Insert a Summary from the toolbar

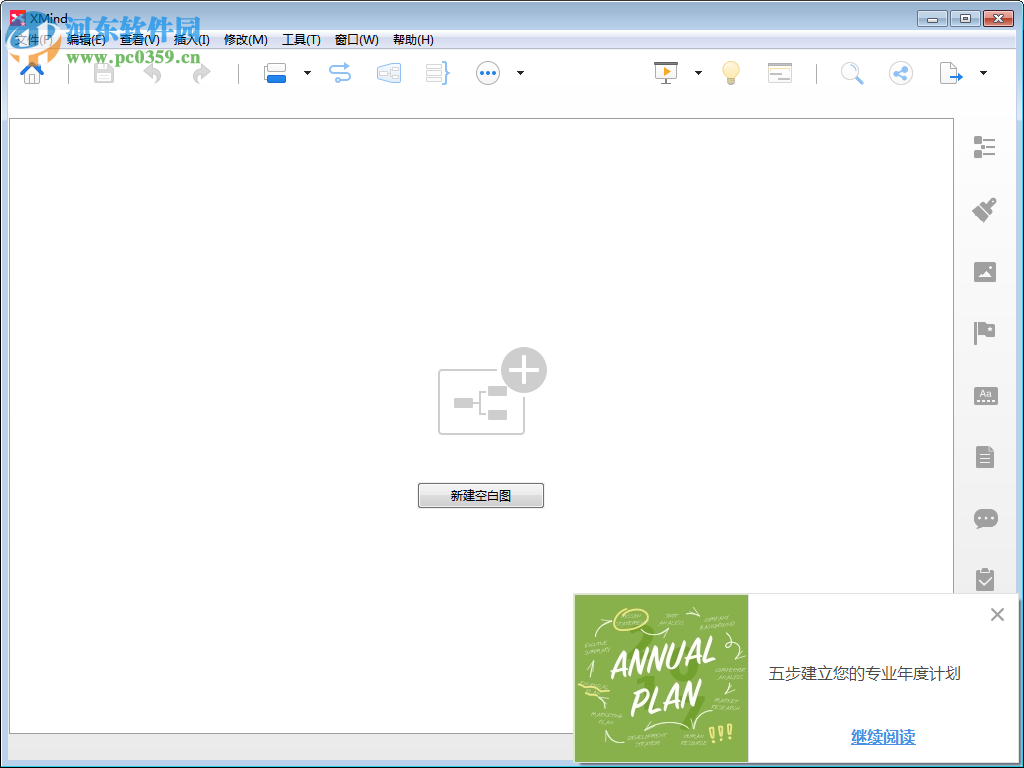(x=436, y=73)
